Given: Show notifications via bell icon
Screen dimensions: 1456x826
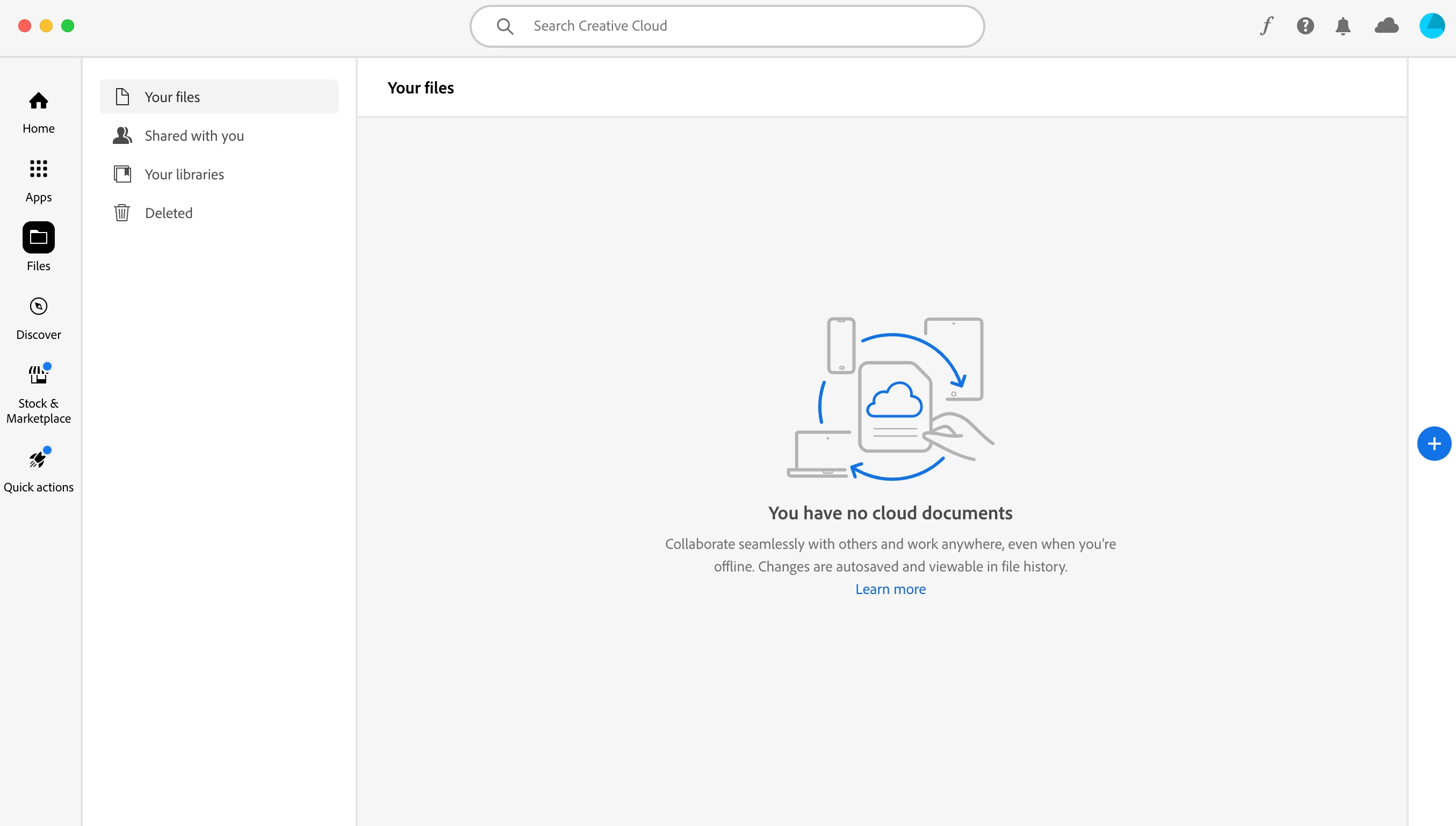Looking at the screenshot, I should [1343, 26].
